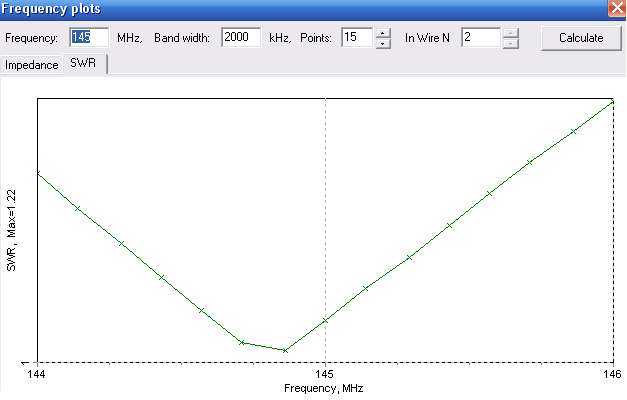Click the 'In Wire N' label
The width and height of the screenshot is (627, 400).
click(427, 38)
